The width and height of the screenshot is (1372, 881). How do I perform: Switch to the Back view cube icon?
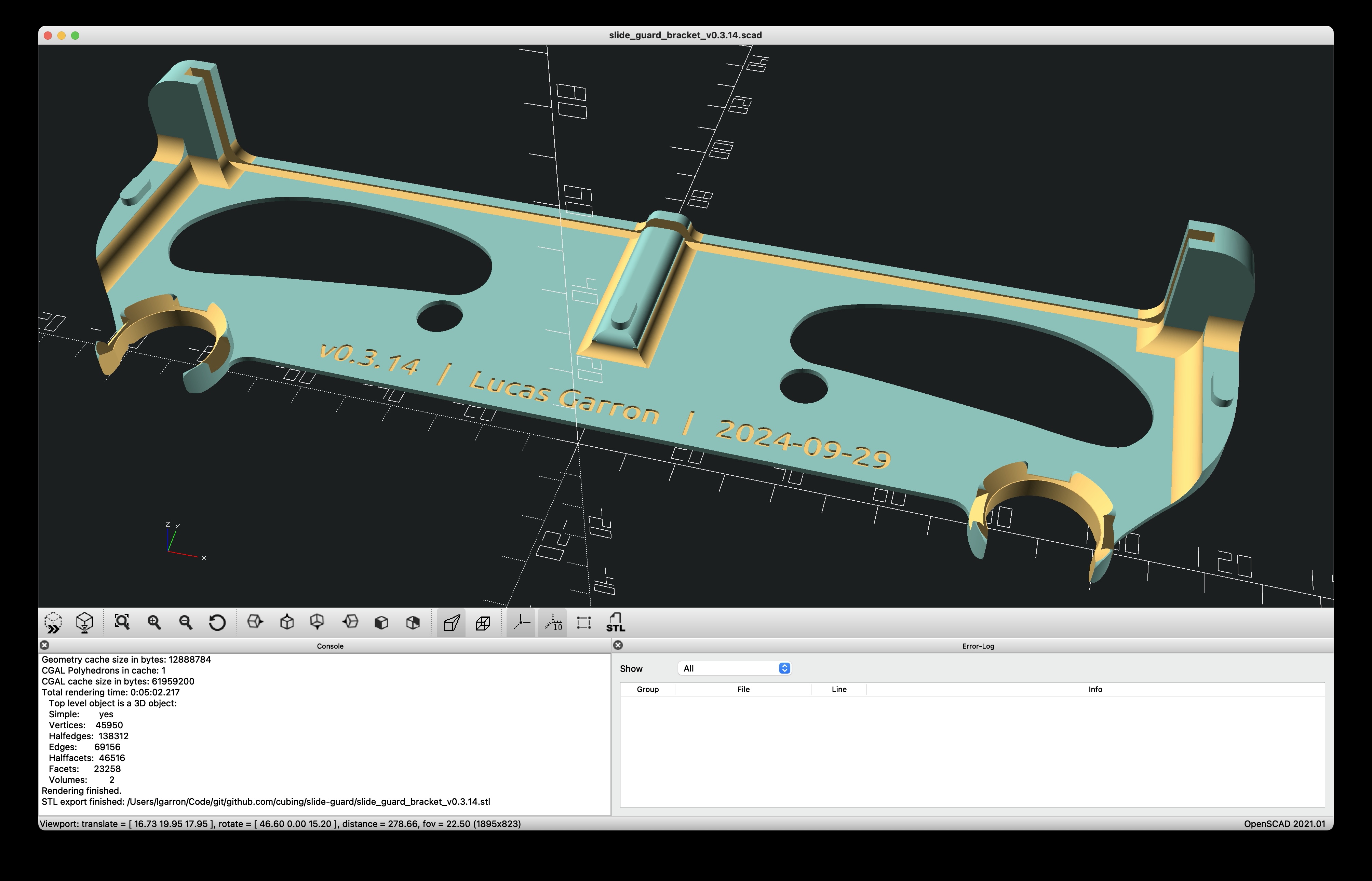coord(413,622)
